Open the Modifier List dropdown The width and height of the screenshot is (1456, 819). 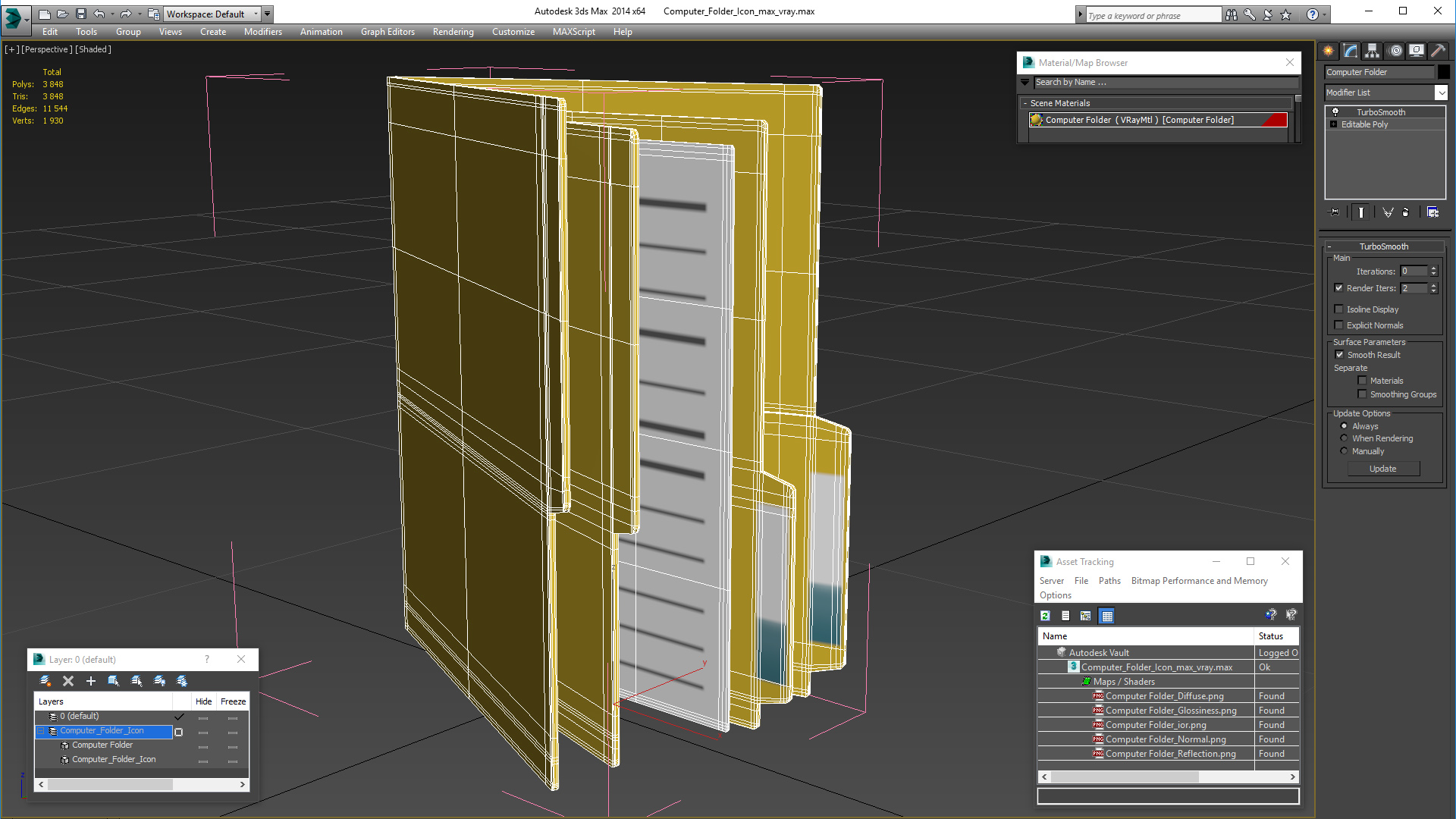coord(1441,93)
